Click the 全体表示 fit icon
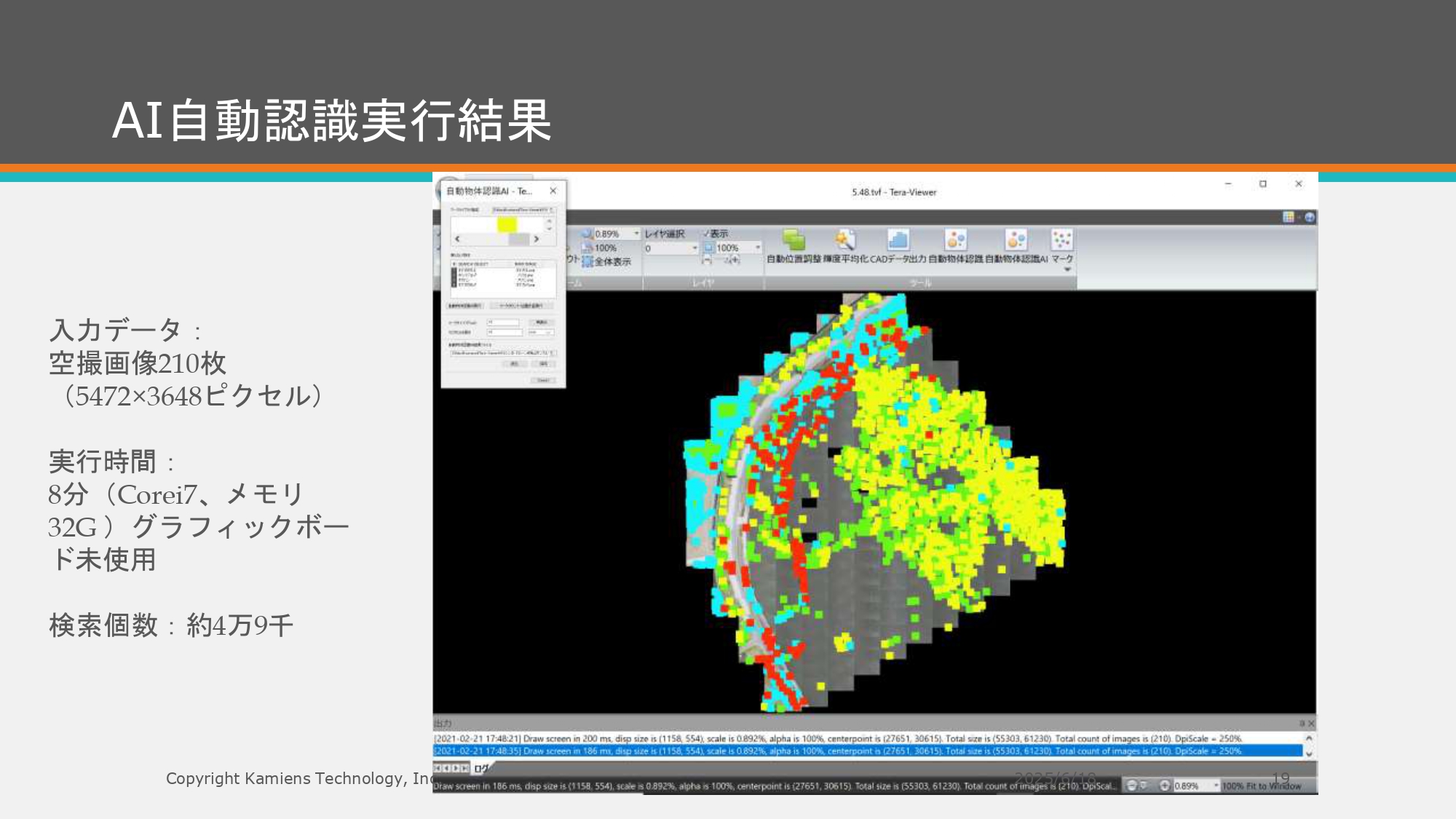Image resolution: width=1456 pixels, height=819 pixels. click(588, 261)
